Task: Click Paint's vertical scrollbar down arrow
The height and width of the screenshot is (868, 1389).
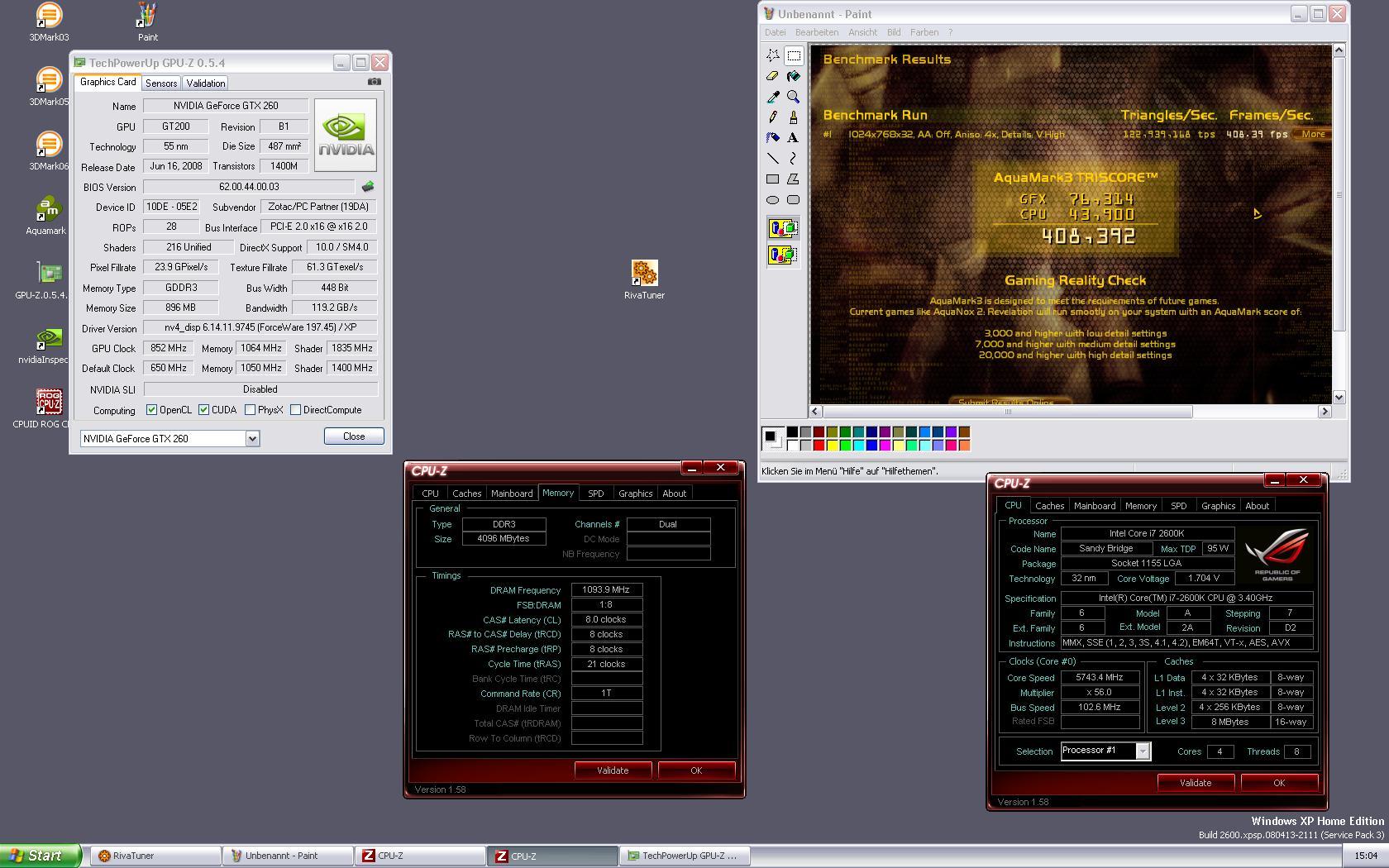Action: (x=1339, y=397)
